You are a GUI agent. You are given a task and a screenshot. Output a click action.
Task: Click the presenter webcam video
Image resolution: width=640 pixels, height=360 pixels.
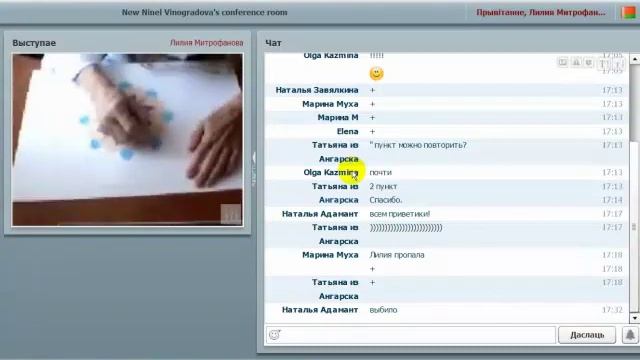pos(127,140)
